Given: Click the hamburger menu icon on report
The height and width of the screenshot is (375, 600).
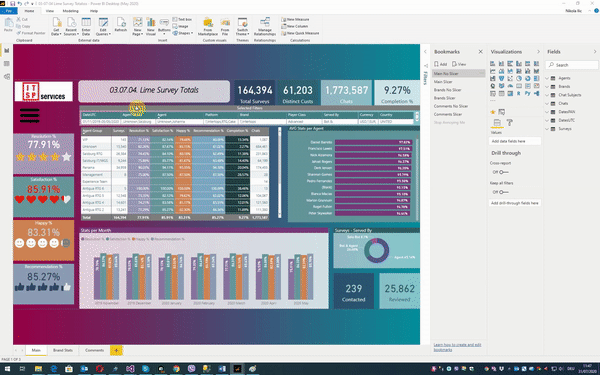Looking at the screenshot, I should [29, 116].
